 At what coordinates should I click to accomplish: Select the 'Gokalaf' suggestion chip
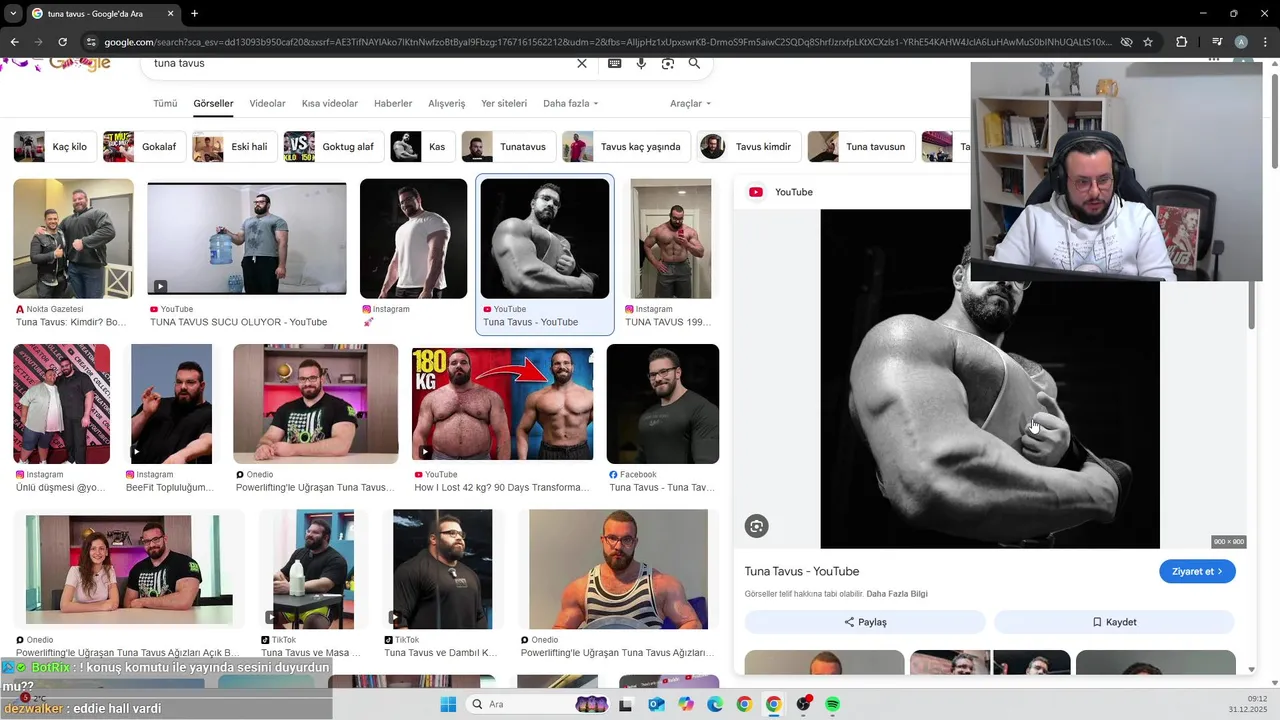coord(145,147)
